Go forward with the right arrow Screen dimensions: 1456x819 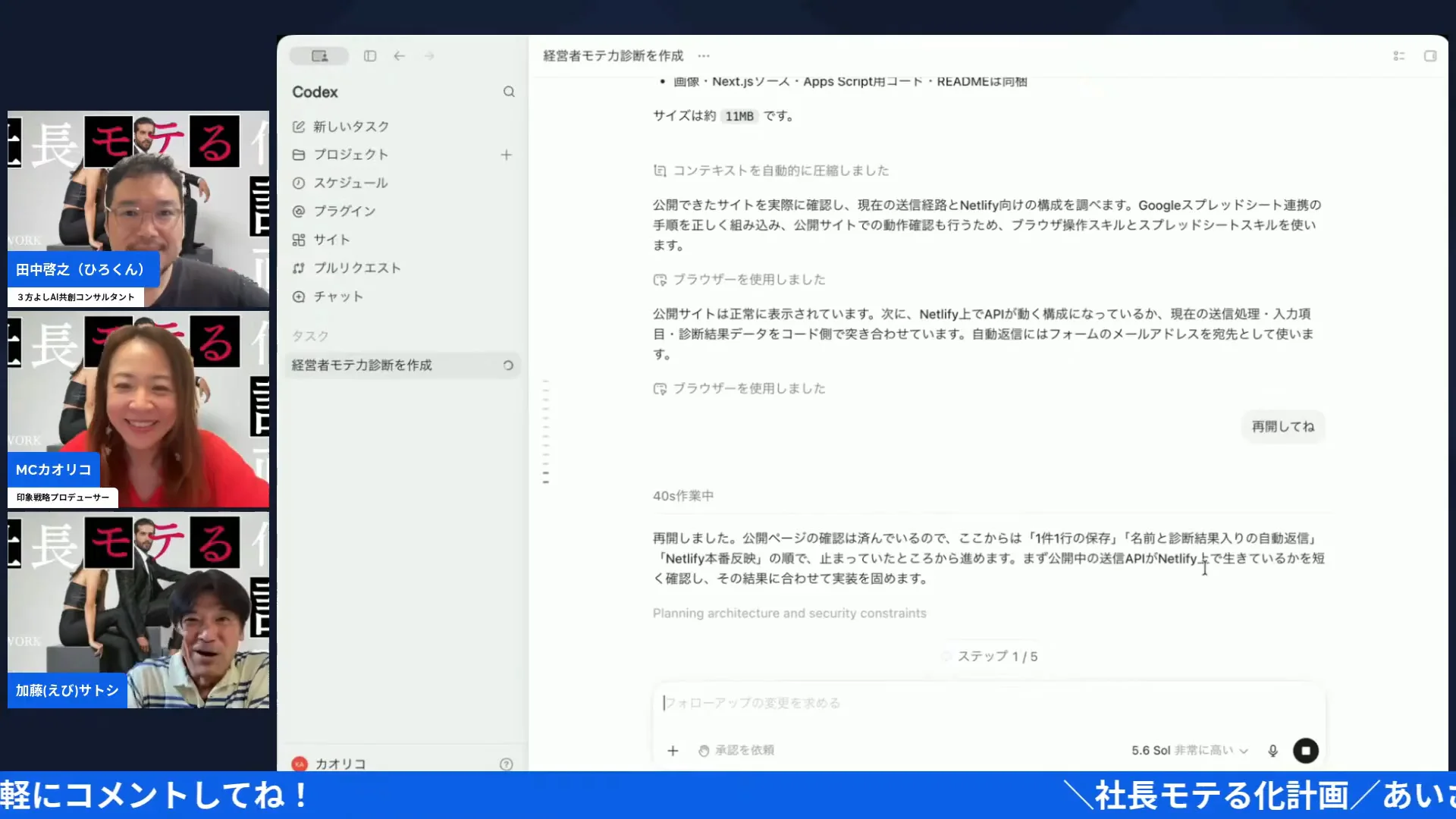click(429, 56)
